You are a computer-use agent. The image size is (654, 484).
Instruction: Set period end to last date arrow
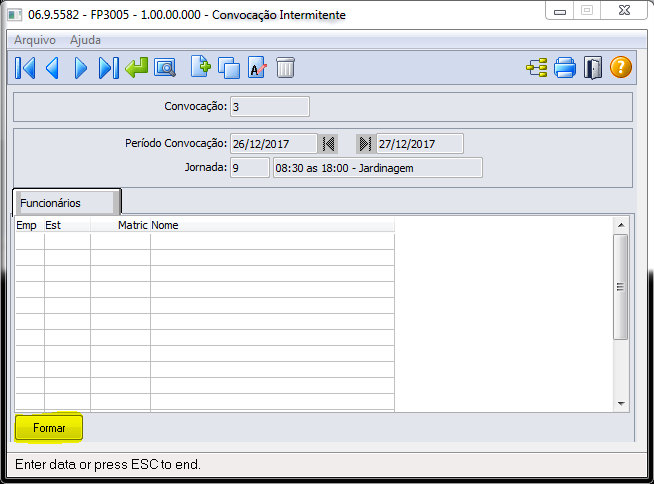pos(365,144)
